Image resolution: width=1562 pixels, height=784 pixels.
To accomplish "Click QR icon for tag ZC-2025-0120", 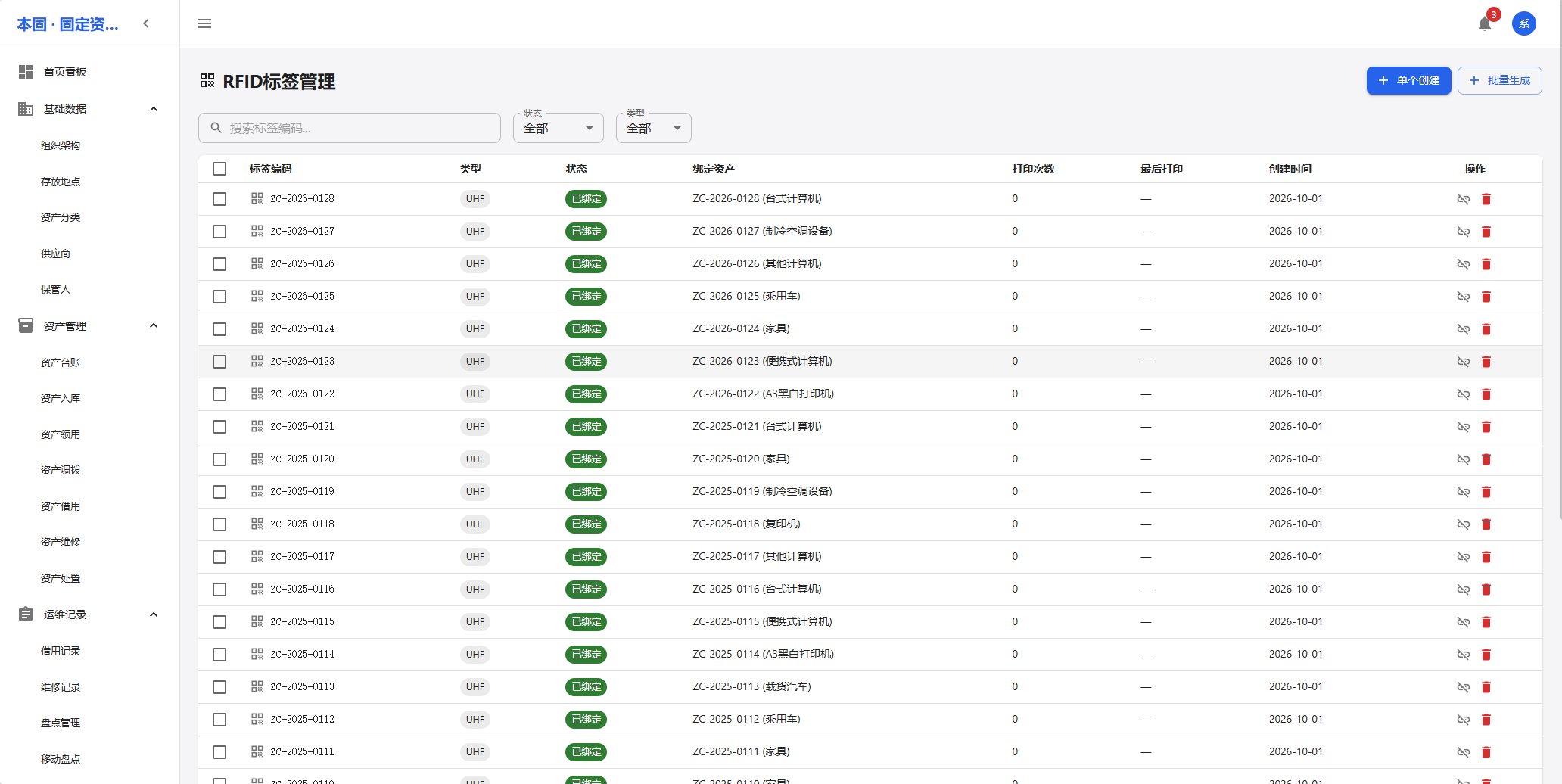I will (x=257, y=459).
